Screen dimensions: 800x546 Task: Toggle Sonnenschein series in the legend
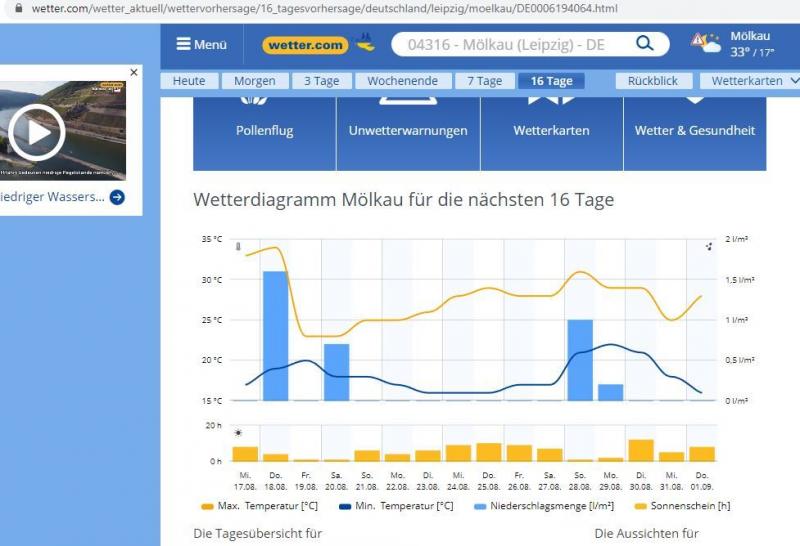click(x=684, y=506)
